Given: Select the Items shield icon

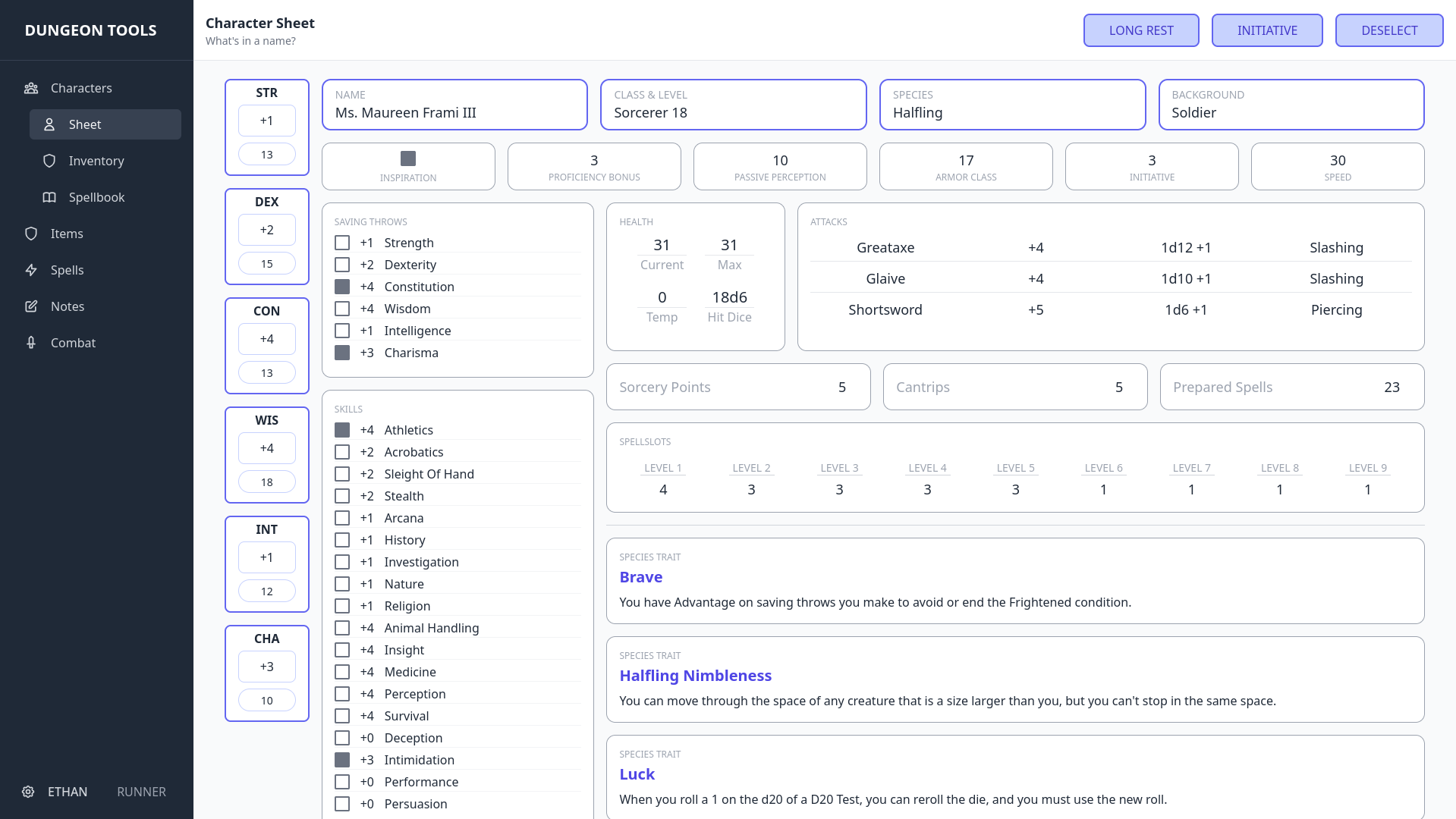Looking at the screenshot, I should tap(31, 234).
